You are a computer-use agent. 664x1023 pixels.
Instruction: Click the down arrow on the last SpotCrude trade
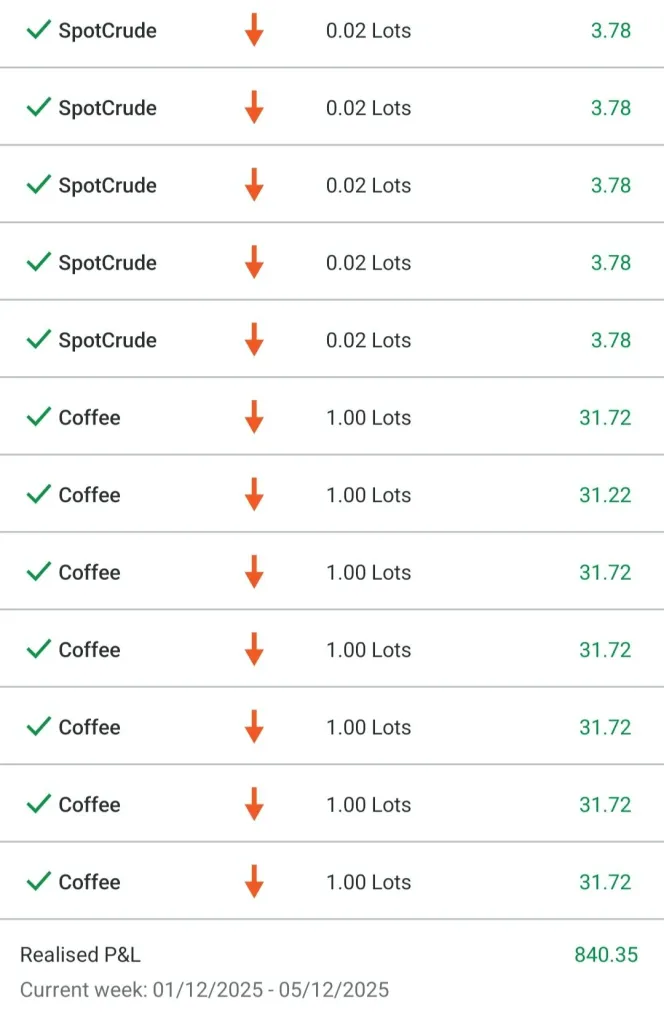point(254,340)
